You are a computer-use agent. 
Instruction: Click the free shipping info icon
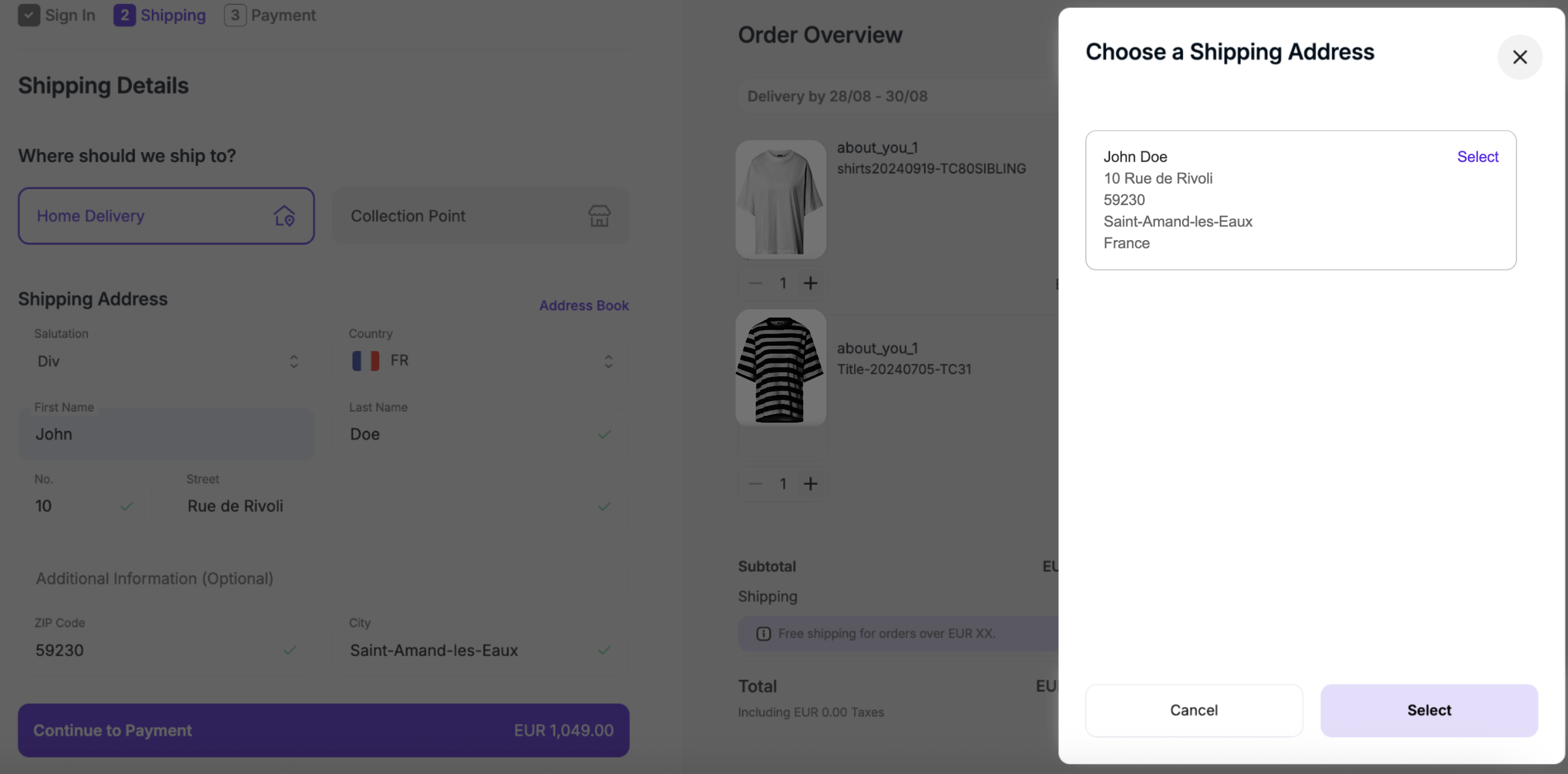pyautogui.click(x=763, y=633)
